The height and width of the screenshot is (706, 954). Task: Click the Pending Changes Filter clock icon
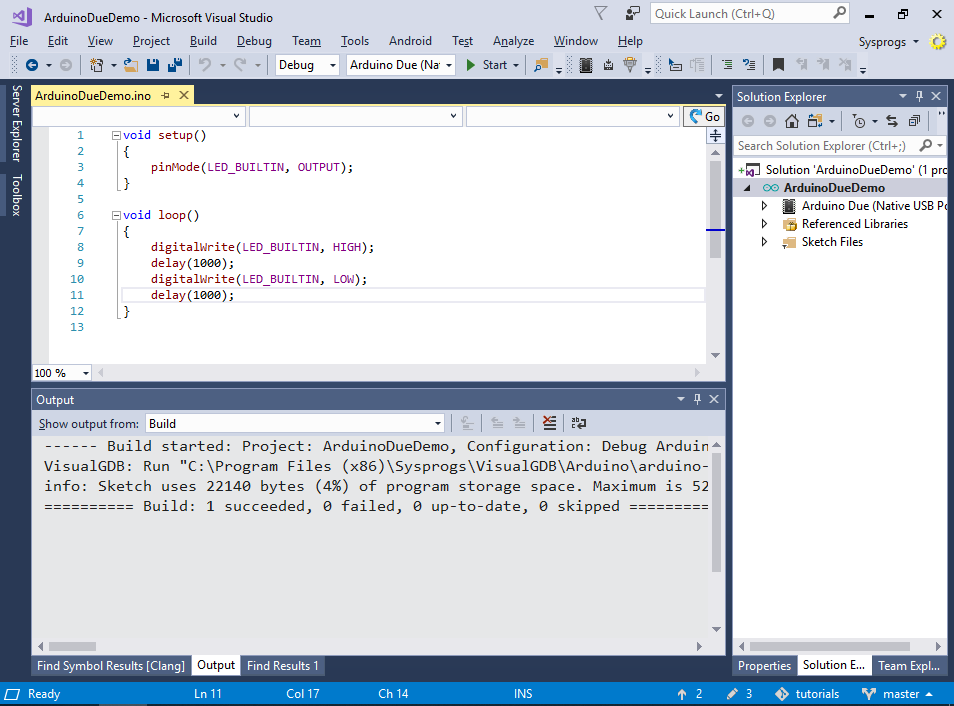pos(858,121)
